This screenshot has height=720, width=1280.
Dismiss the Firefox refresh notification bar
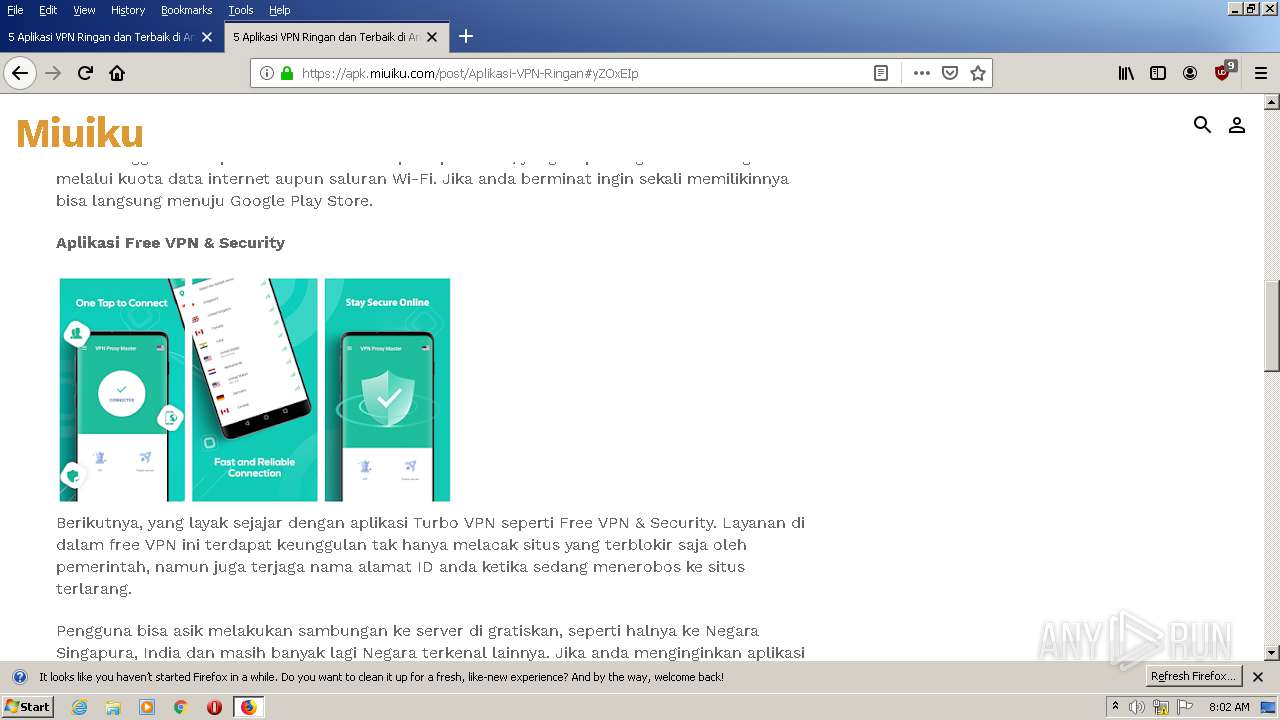(1258, 677)
